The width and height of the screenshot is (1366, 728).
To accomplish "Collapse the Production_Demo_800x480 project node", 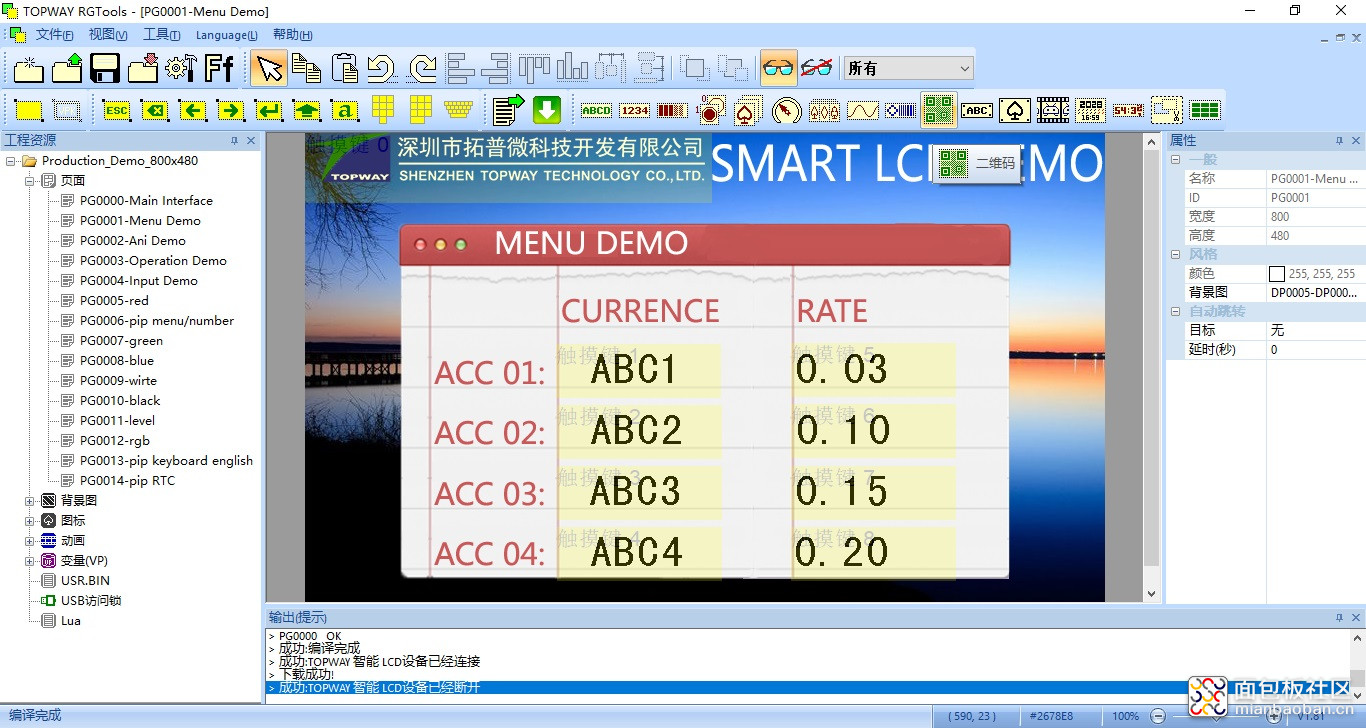I will point(11,161).
